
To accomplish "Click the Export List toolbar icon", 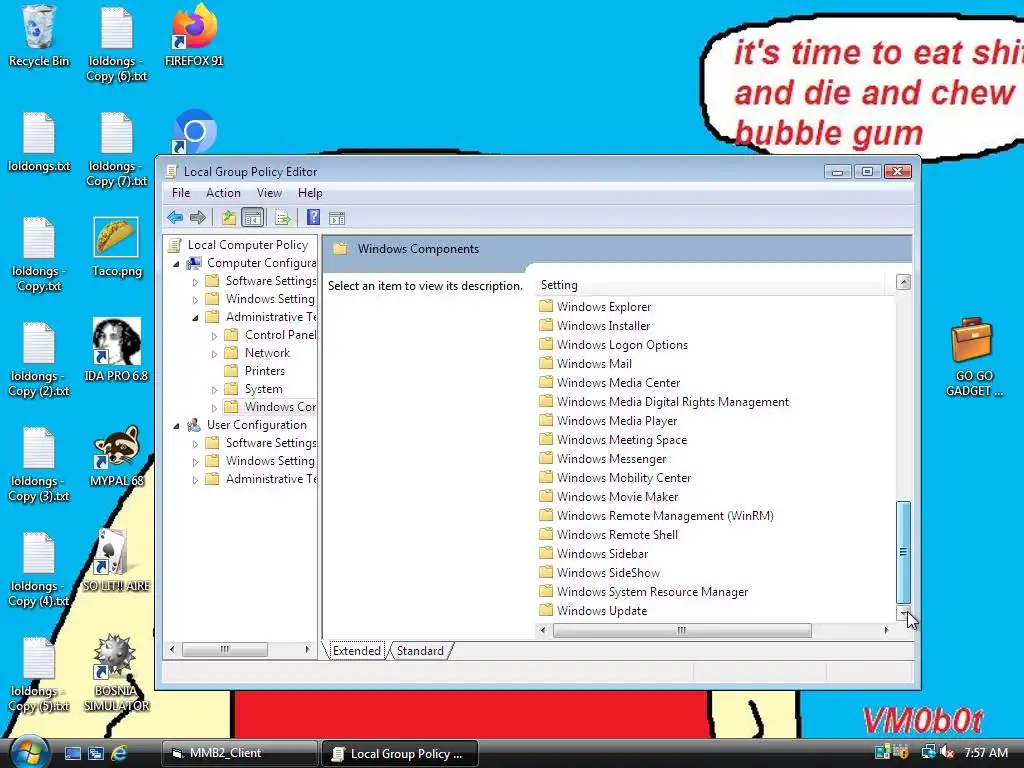I will click(282, 217).
